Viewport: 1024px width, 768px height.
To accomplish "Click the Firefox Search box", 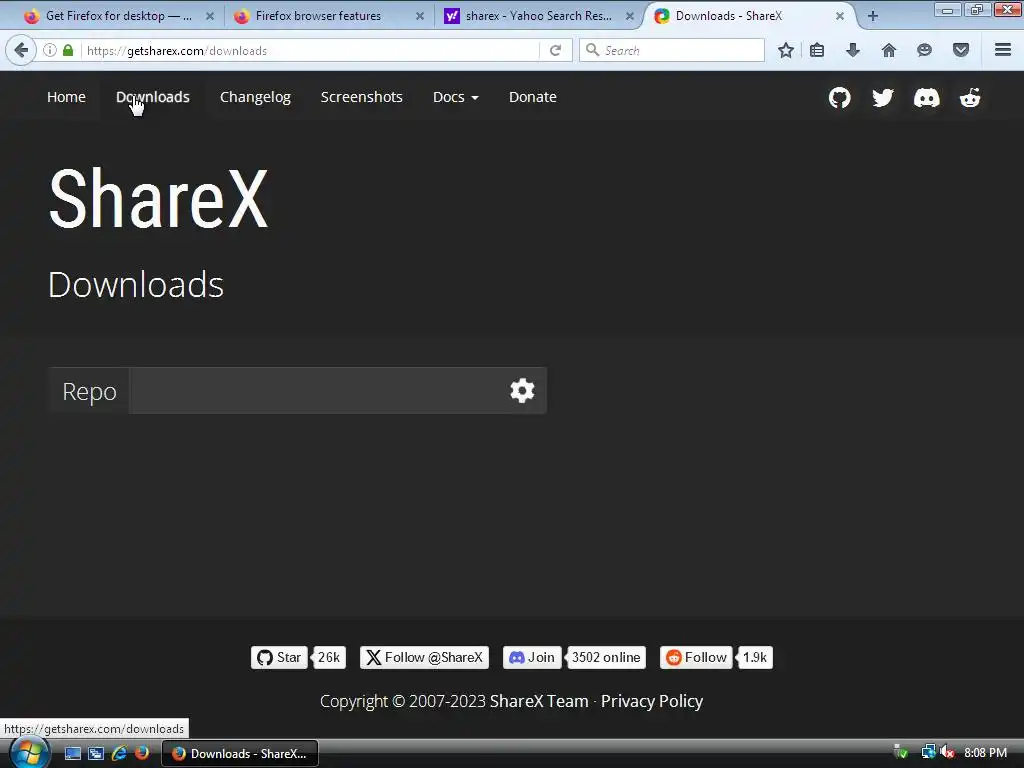I will pos(672,50).
